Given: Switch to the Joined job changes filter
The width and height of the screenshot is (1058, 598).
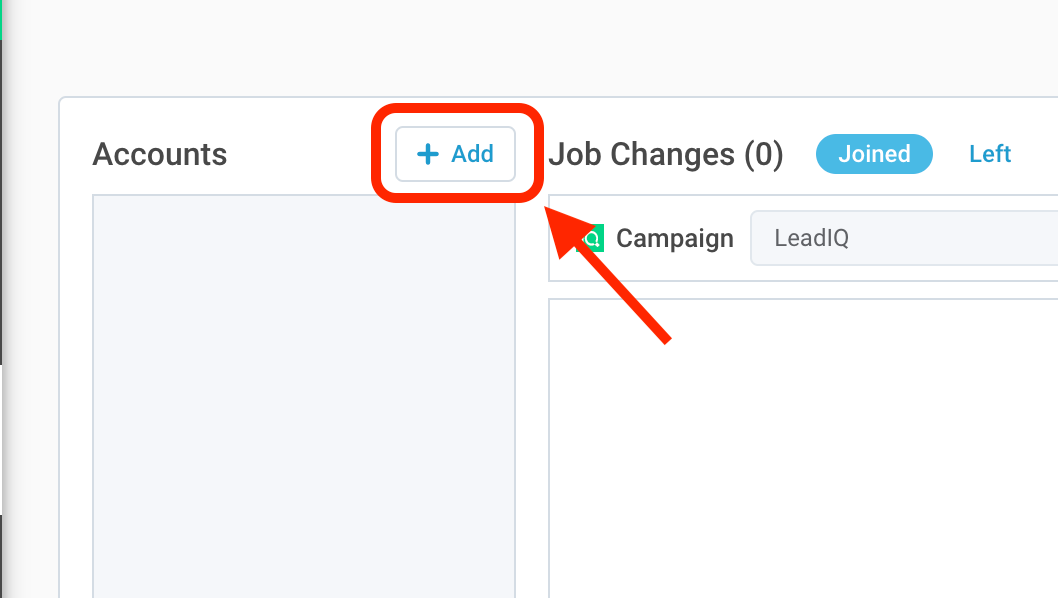Looking at the screenshot, I should point(874,154).
